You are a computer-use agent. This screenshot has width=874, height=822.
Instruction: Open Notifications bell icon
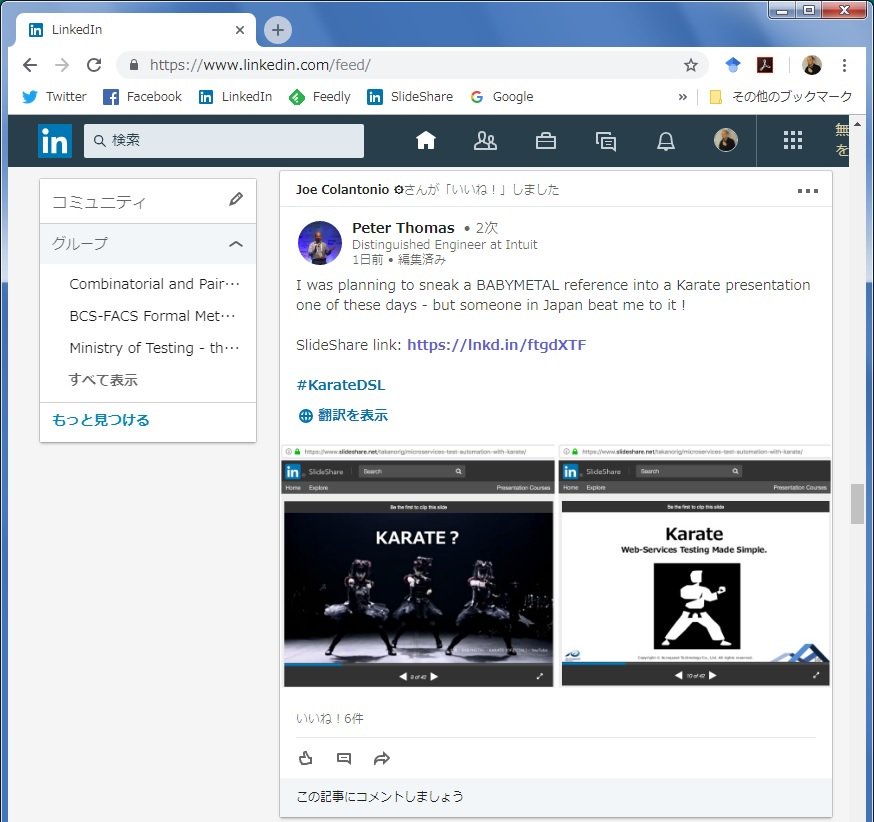point(666,141)
